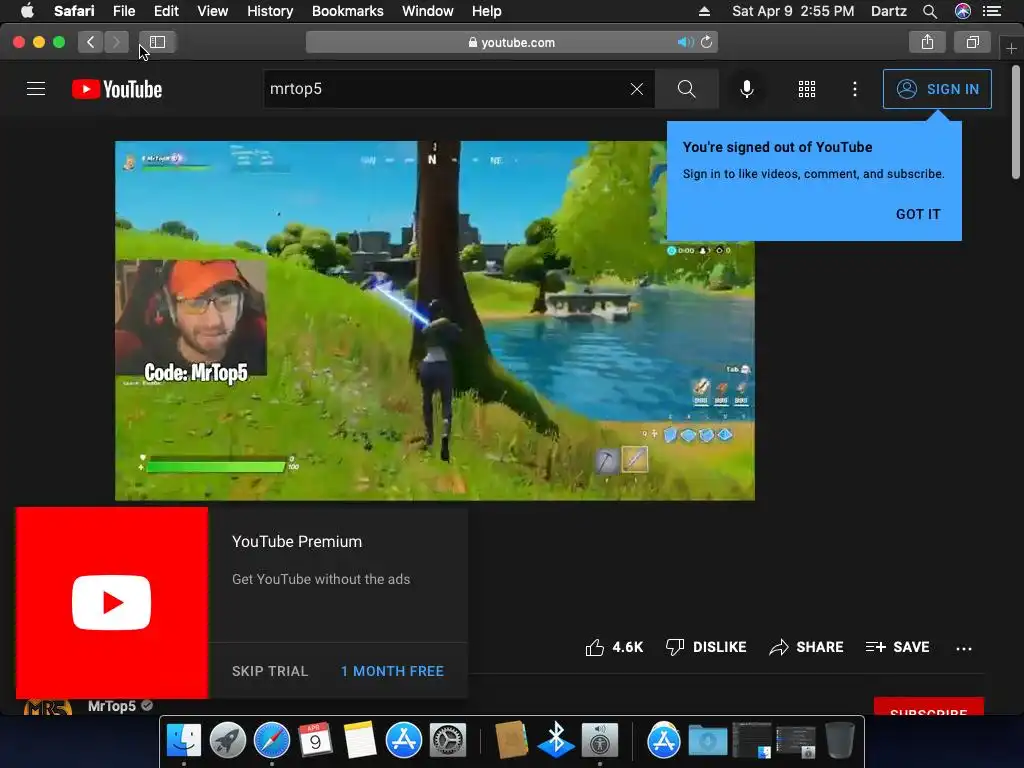Like the video with thumbs up icon
The image size is (1024, 768).
[x=594, y=647]
